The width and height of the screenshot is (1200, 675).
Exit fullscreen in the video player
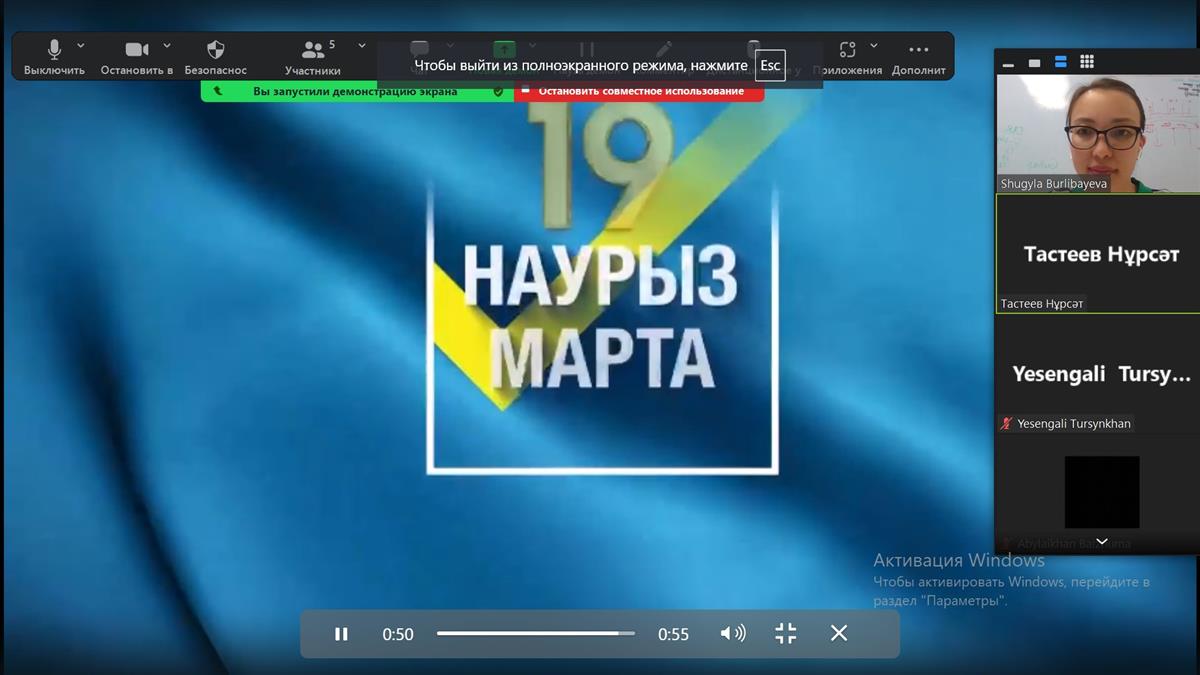(786, 634)
